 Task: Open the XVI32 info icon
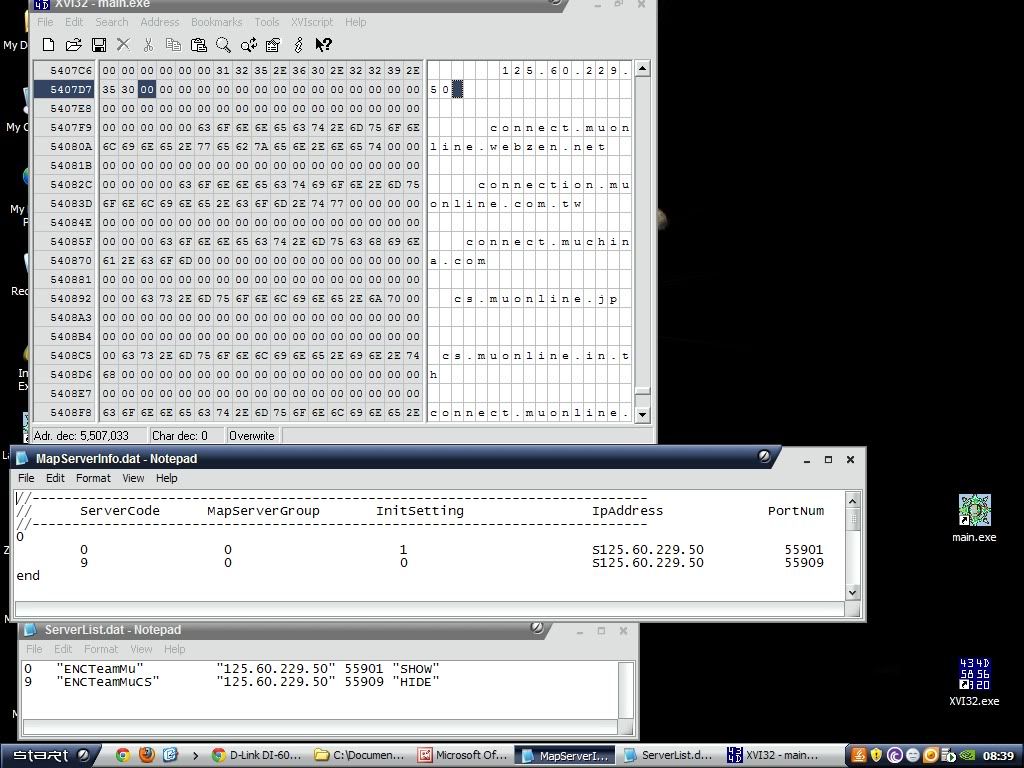click(298, 44)
